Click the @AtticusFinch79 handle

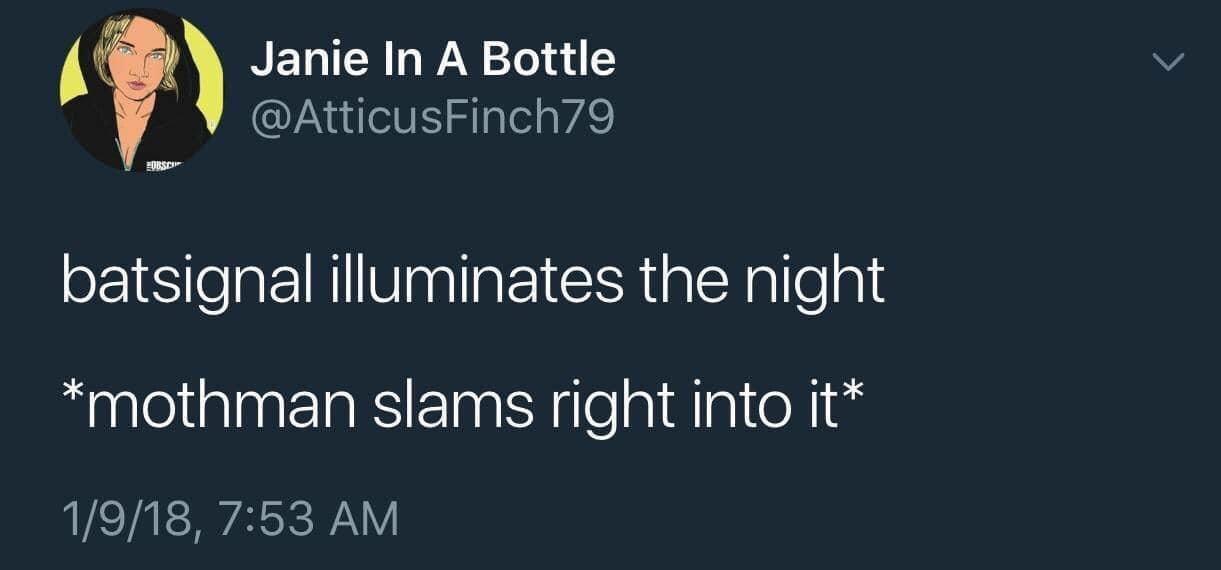tap(432, 120)
